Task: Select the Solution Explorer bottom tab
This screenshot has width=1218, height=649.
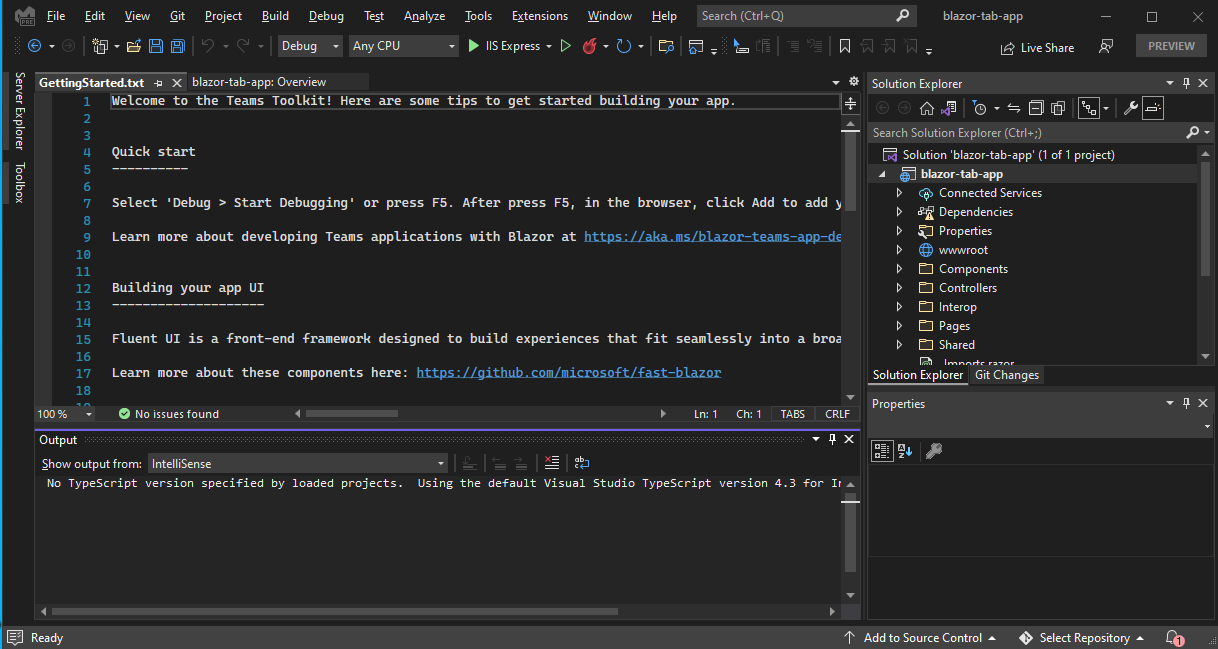Action: (918, 375)
